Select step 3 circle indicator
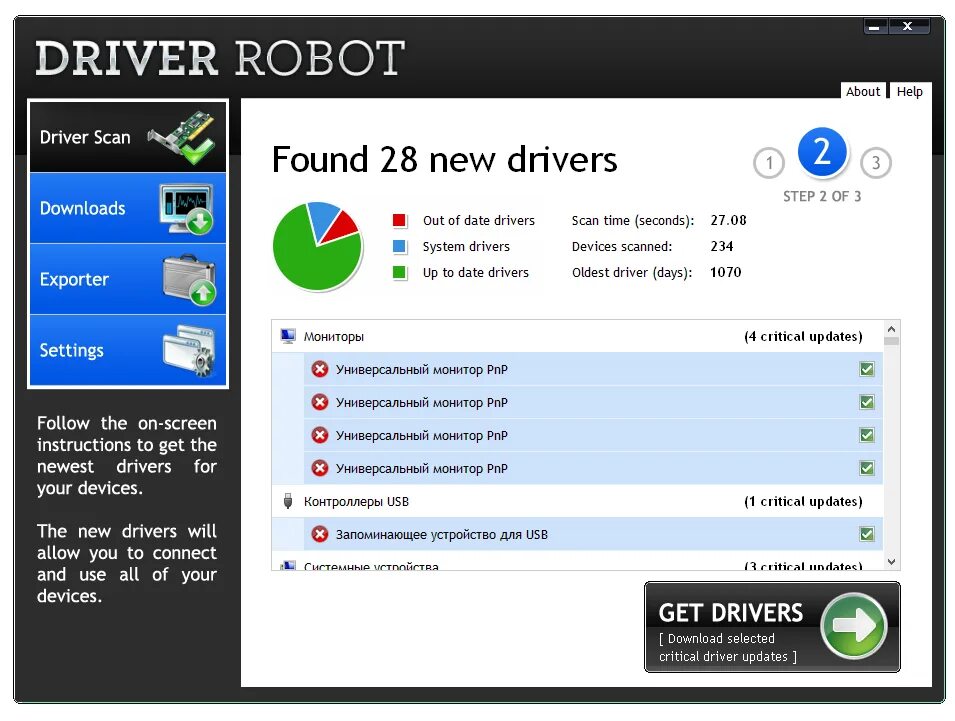 (x=876, y=163)
